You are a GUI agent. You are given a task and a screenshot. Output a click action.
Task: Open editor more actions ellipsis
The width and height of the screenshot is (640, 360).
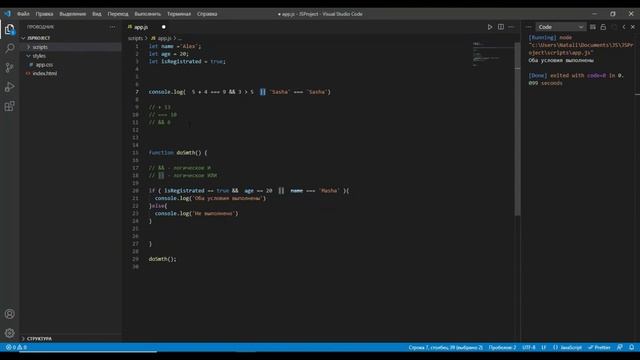pos(511,27)
